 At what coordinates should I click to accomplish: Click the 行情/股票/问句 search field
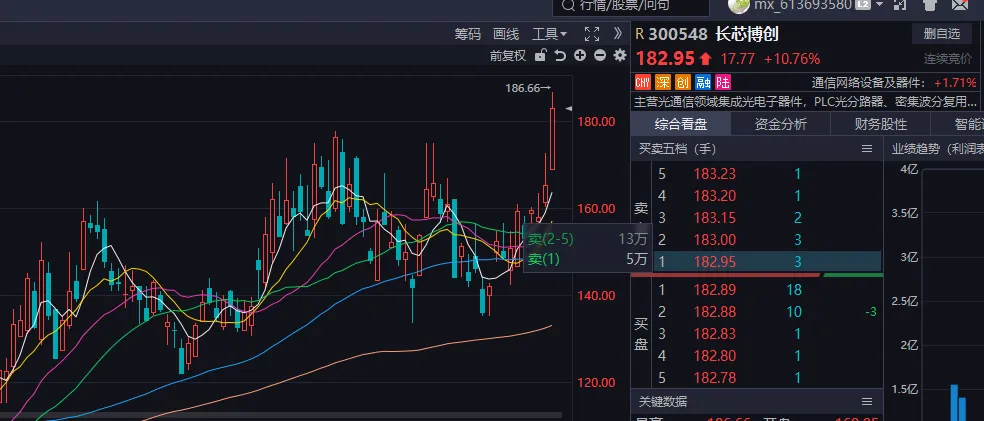(631, 6)
